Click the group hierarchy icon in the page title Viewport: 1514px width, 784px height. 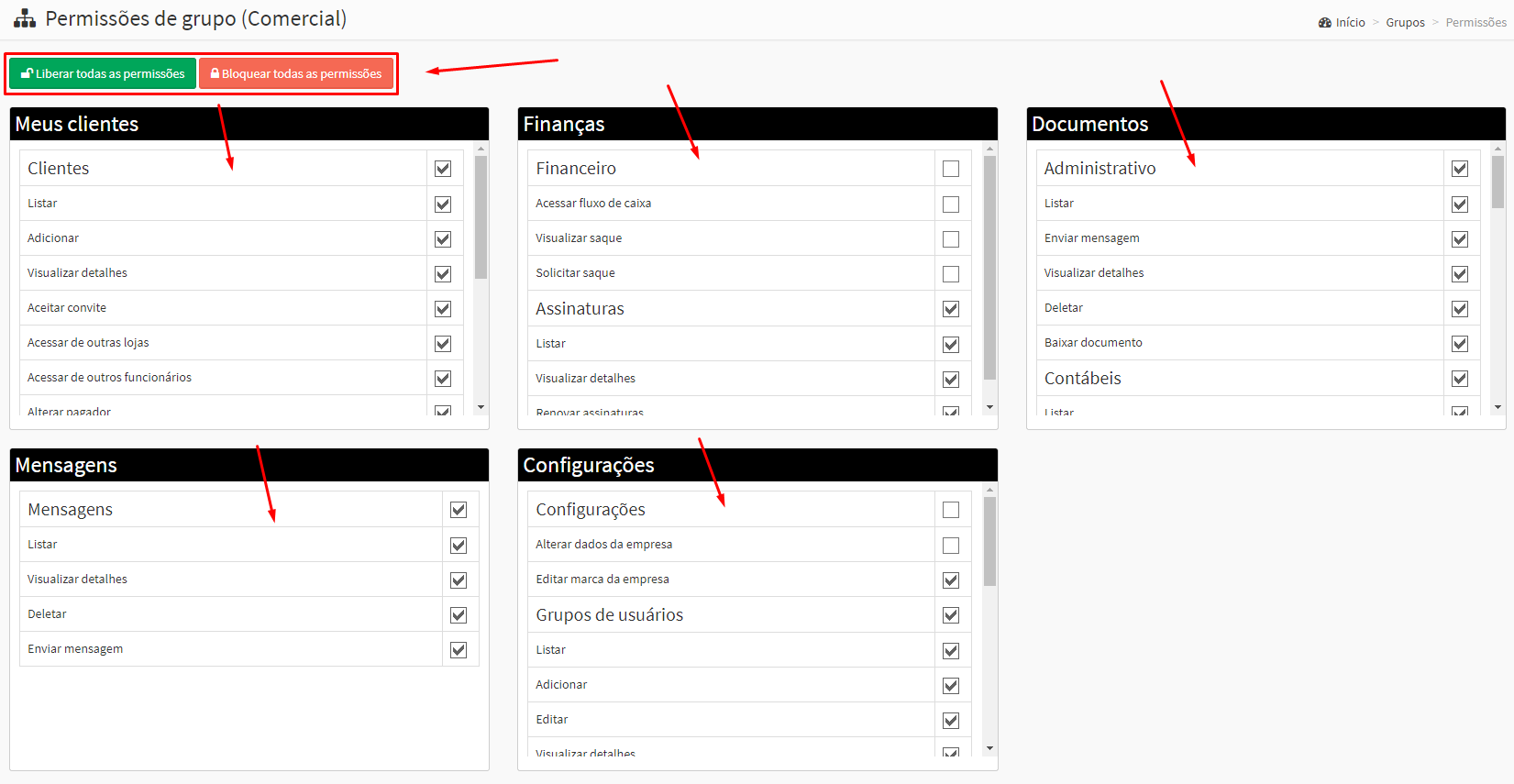coord(25,18)
